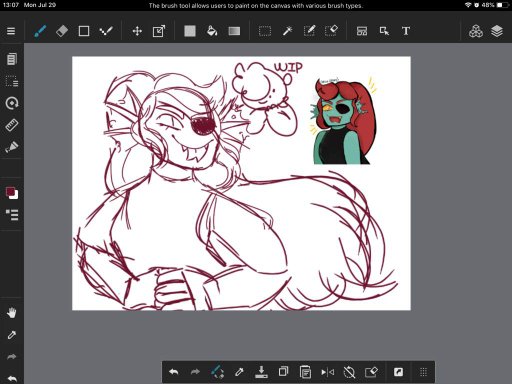Activate the Move tool
512x384 pixels.
tap(137, 31)
